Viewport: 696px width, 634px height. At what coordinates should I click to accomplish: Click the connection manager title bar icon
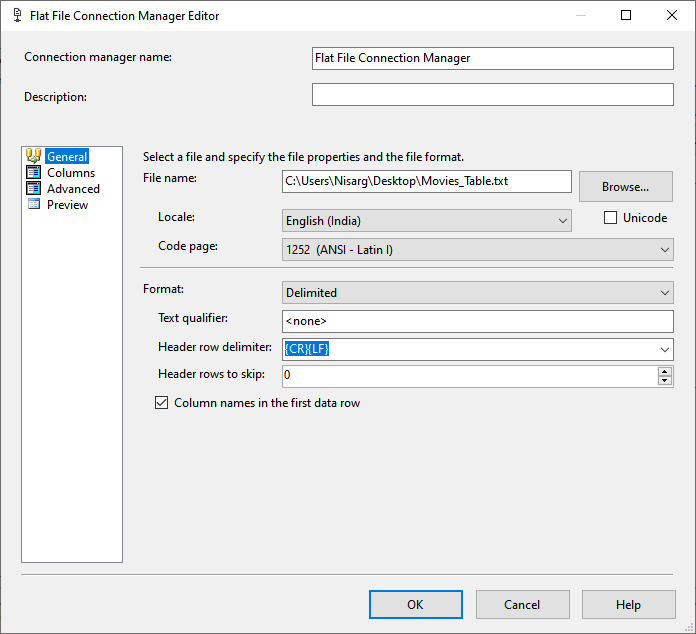[x=17, y=16]
